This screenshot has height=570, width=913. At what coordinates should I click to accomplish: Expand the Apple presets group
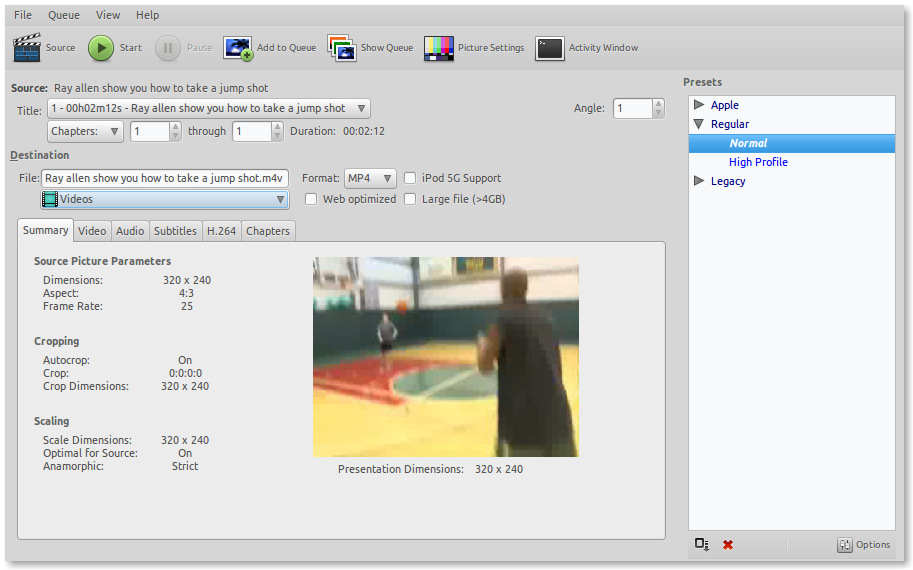point(699,105)
